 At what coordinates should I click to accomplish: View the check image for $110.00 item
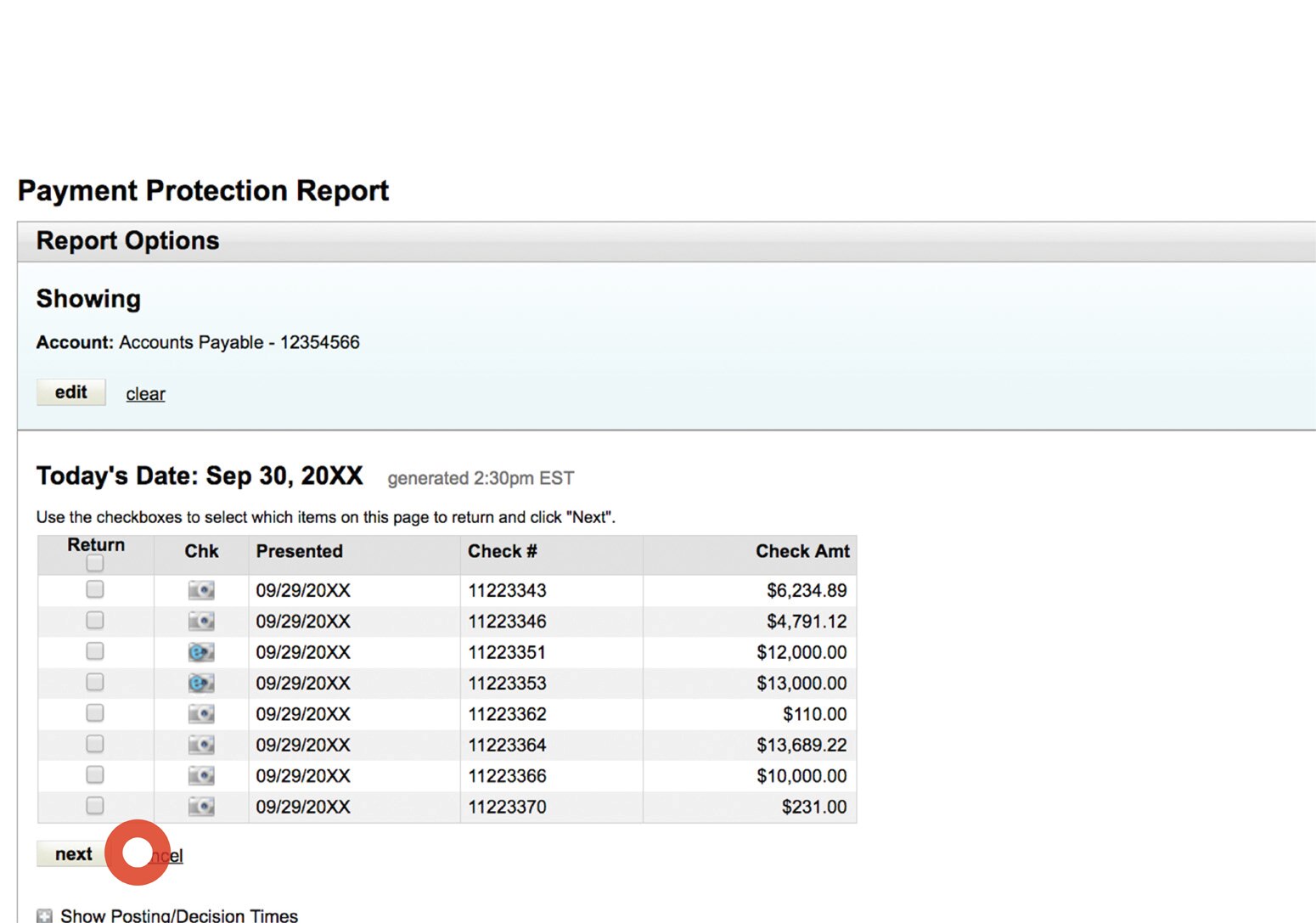tap(200, 713)
